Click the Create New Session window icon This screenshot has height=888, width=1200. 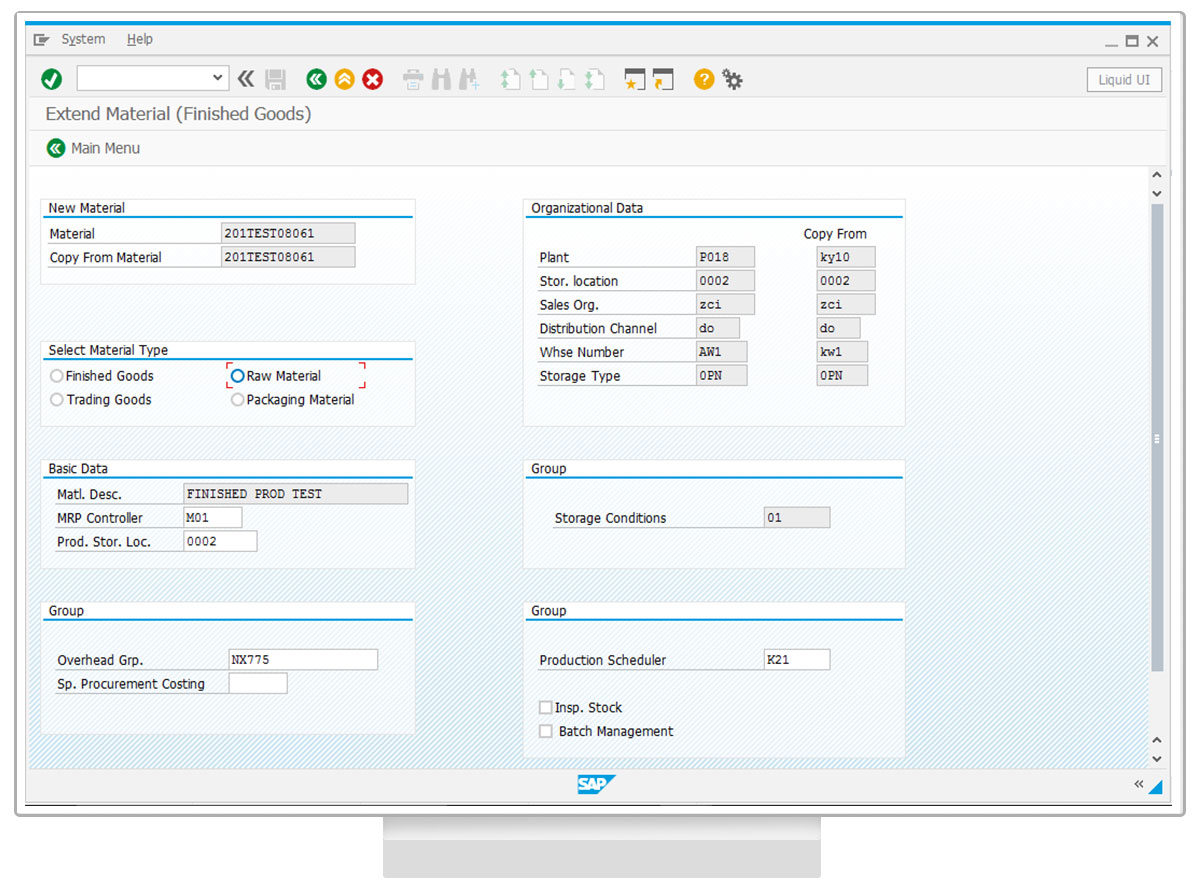pyautogui.click(x=633, y=79)
